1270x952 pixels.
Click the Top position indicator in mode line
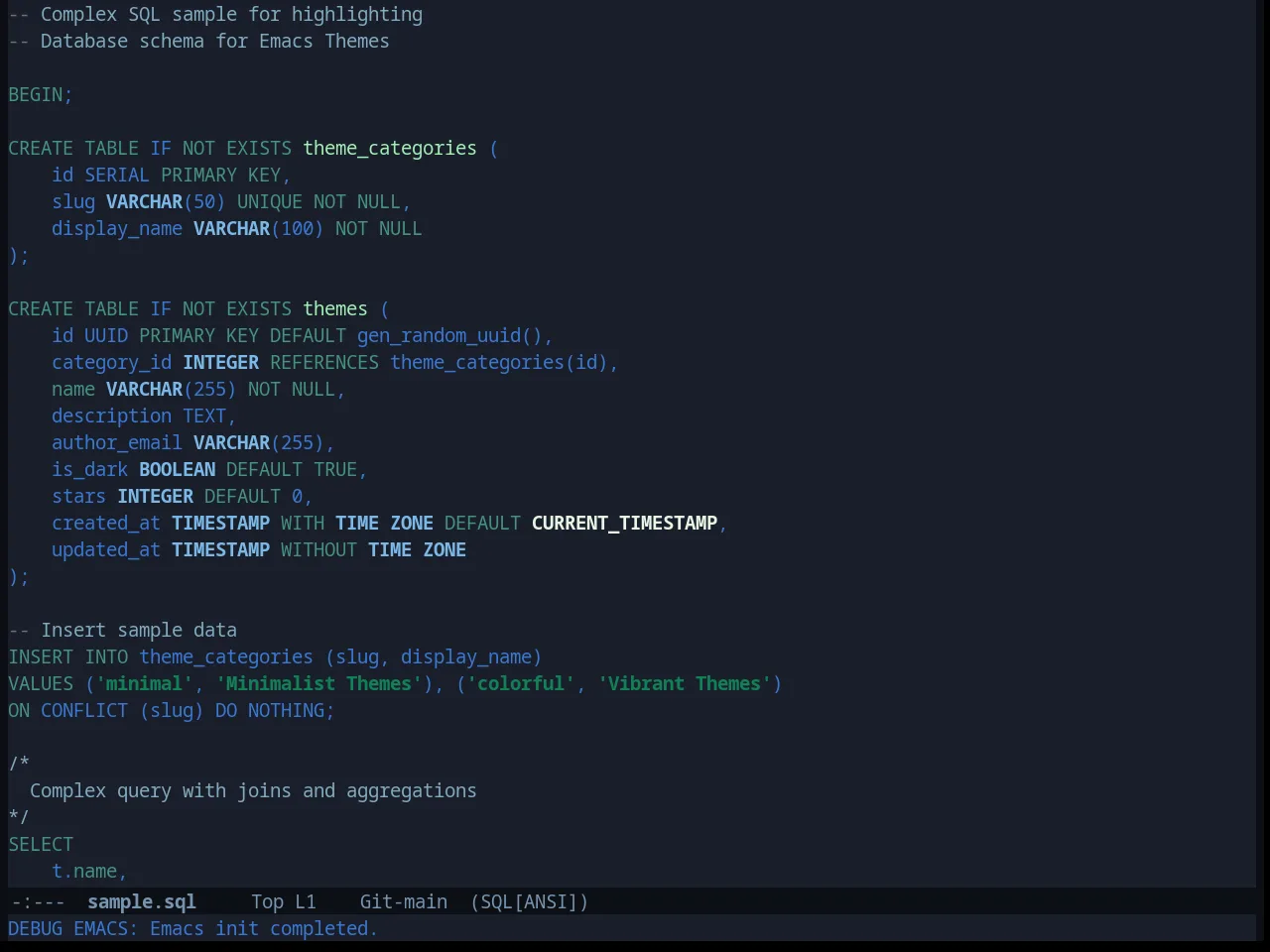267,901
